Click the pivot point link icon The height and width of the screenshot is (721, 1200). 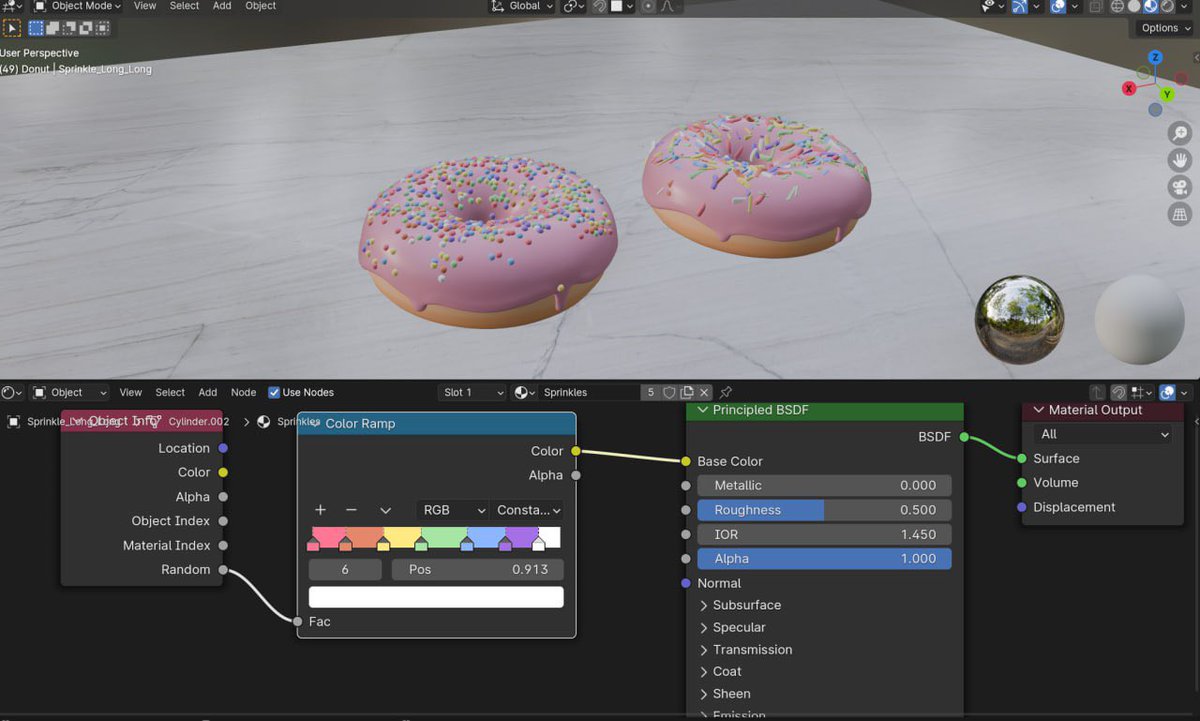(x=573, y=6)
